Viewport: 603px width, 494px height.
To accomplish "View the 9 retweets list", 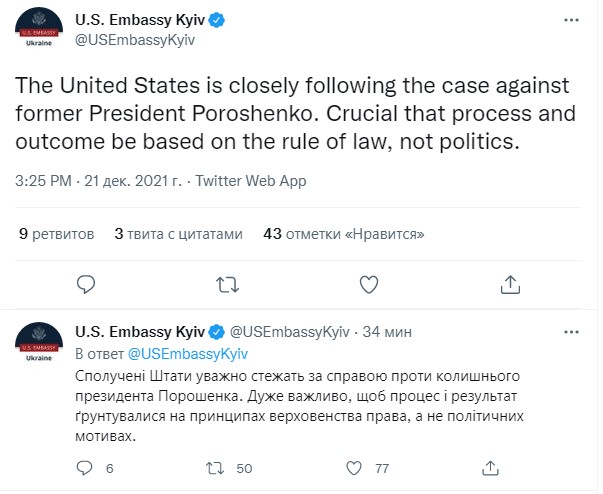I will [x=57, y=234].
